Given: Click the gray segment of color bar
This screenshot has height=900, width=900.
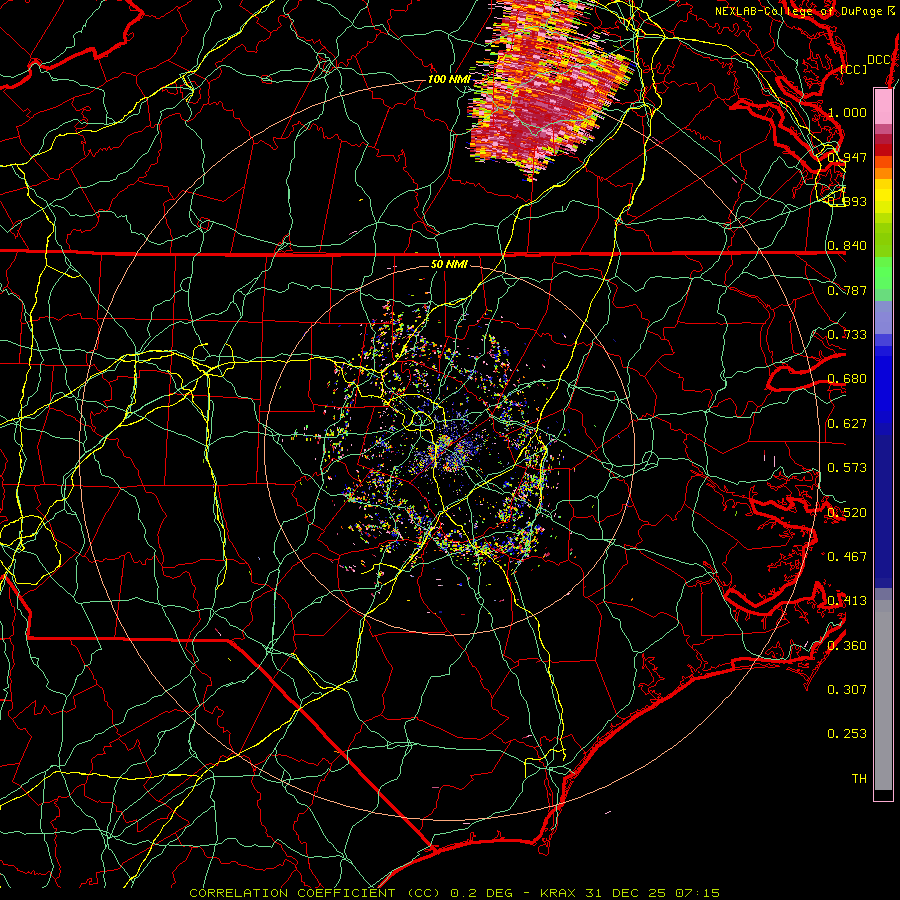Looking at the screenshot, I should (x=883, y=695).
